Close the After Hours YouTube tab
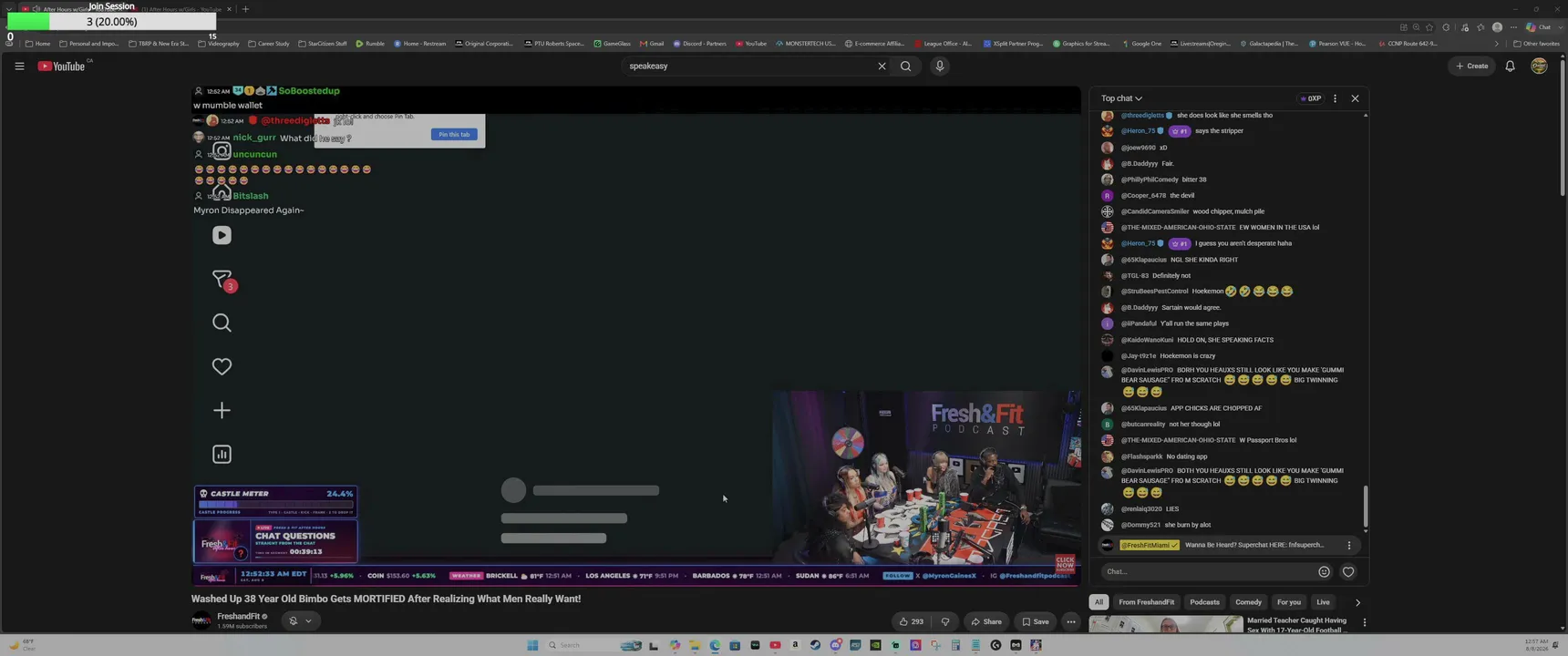The image size is (1568, 656). pyautogui.click(x=229, y=9)
